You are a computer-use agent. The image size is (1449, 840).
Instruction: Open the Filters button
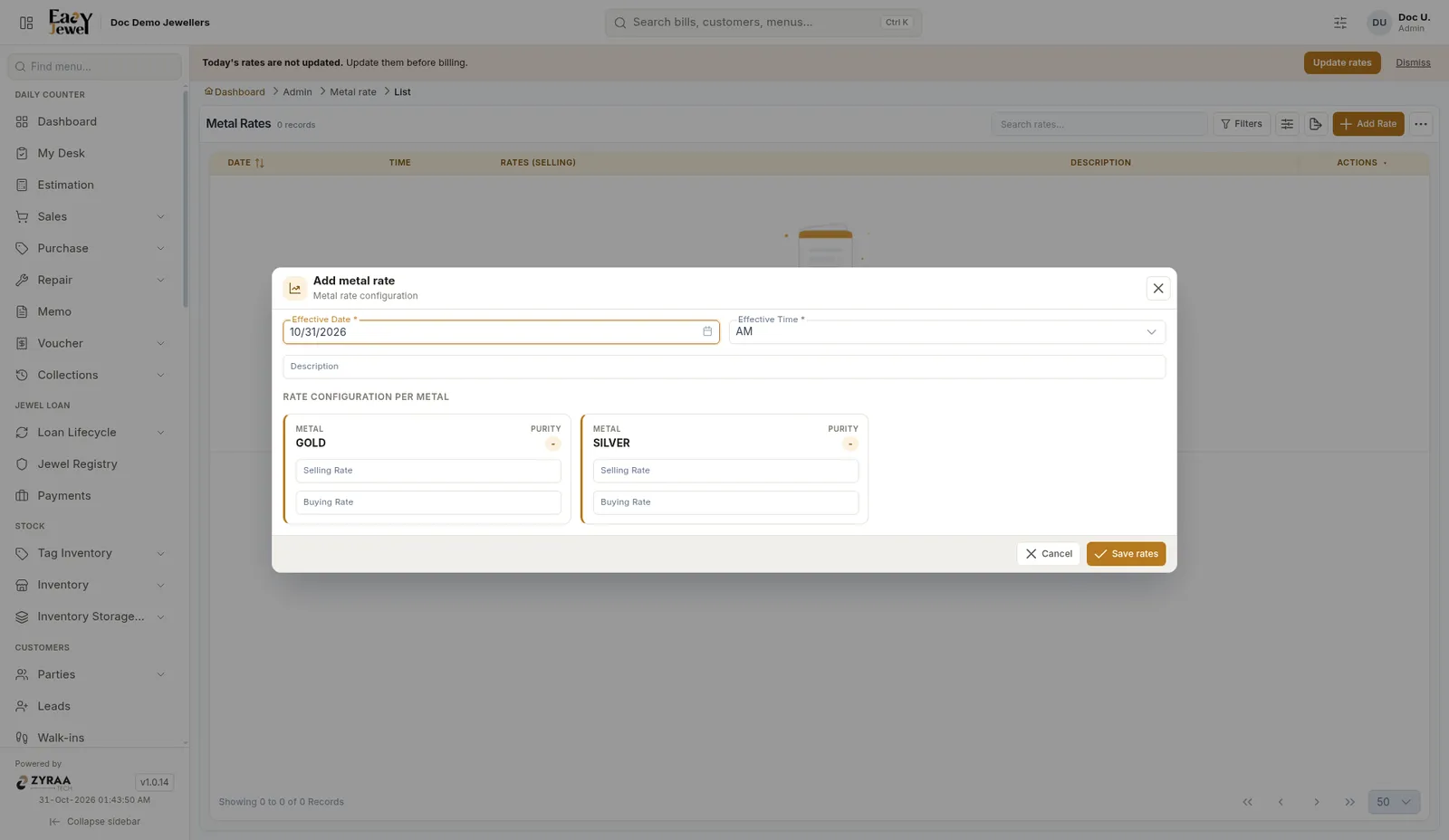tap(1242, 124)
